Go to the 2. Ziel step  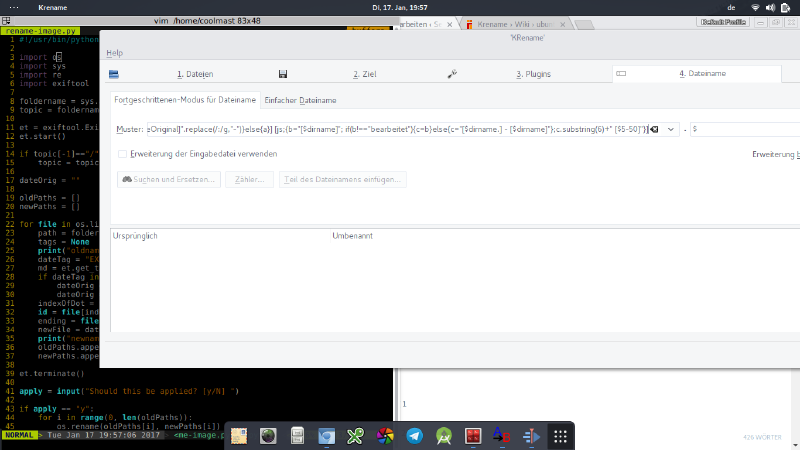tap(364, 74)
